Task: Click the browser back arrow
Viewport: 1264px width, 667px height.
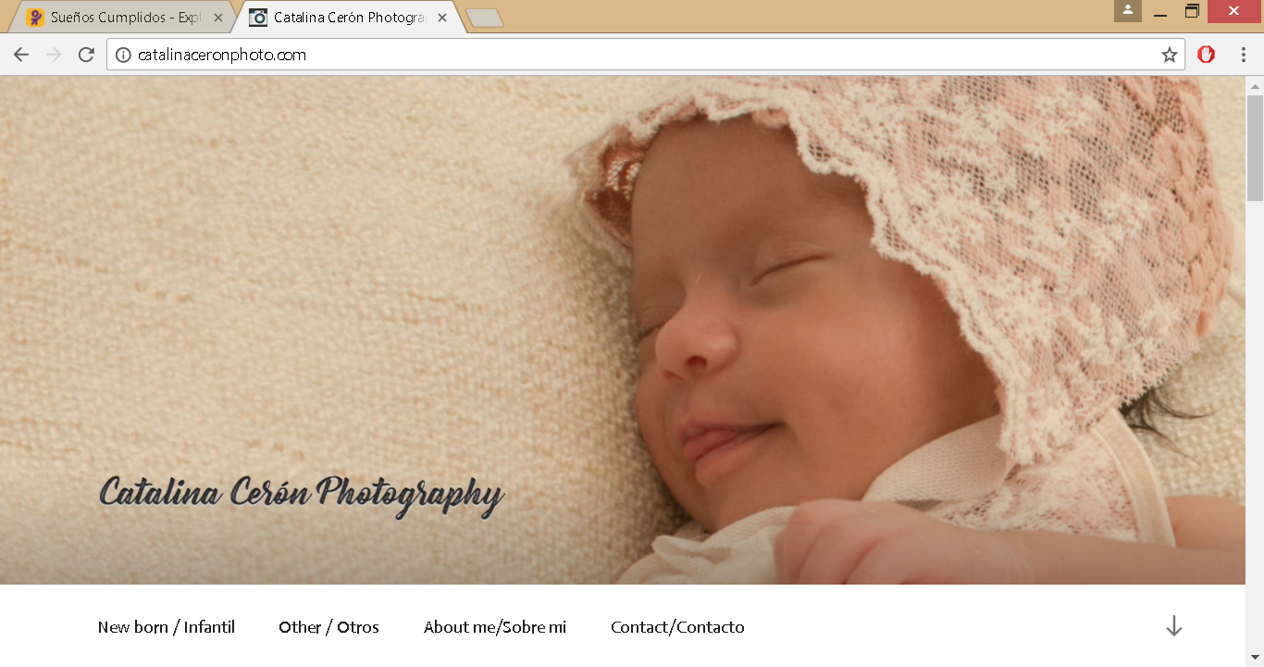Action: (x=21, y=55)
